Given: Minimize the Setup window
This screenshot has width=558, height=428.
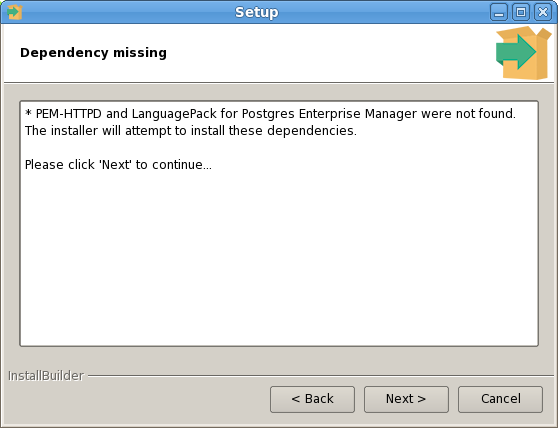Looking at the screenshot, I should click(499, 12).
